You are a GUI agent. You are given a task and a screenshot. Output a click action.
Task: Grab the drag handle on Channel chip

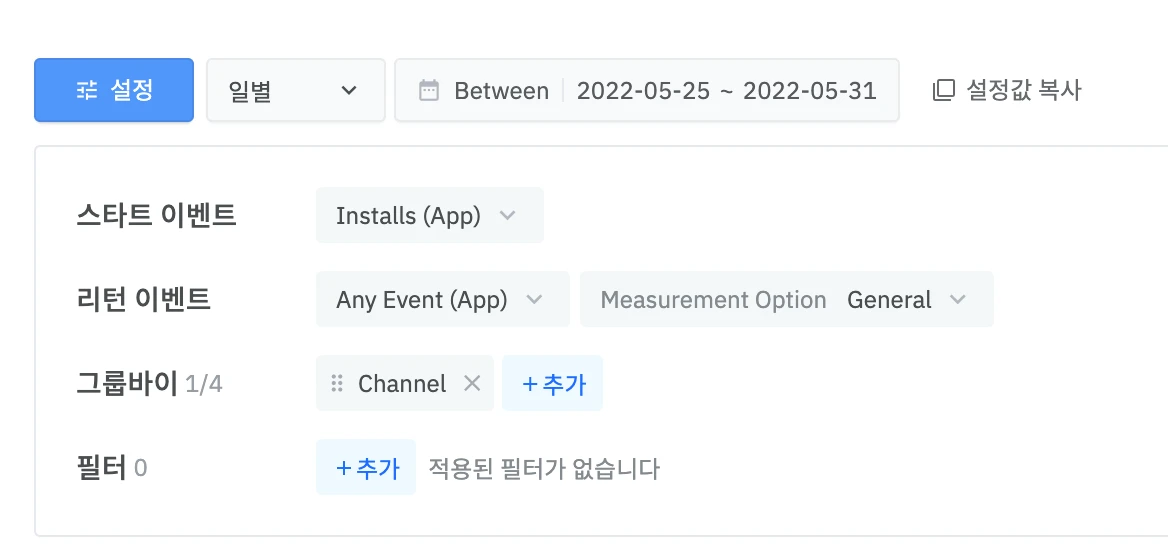tap(337, 384)
